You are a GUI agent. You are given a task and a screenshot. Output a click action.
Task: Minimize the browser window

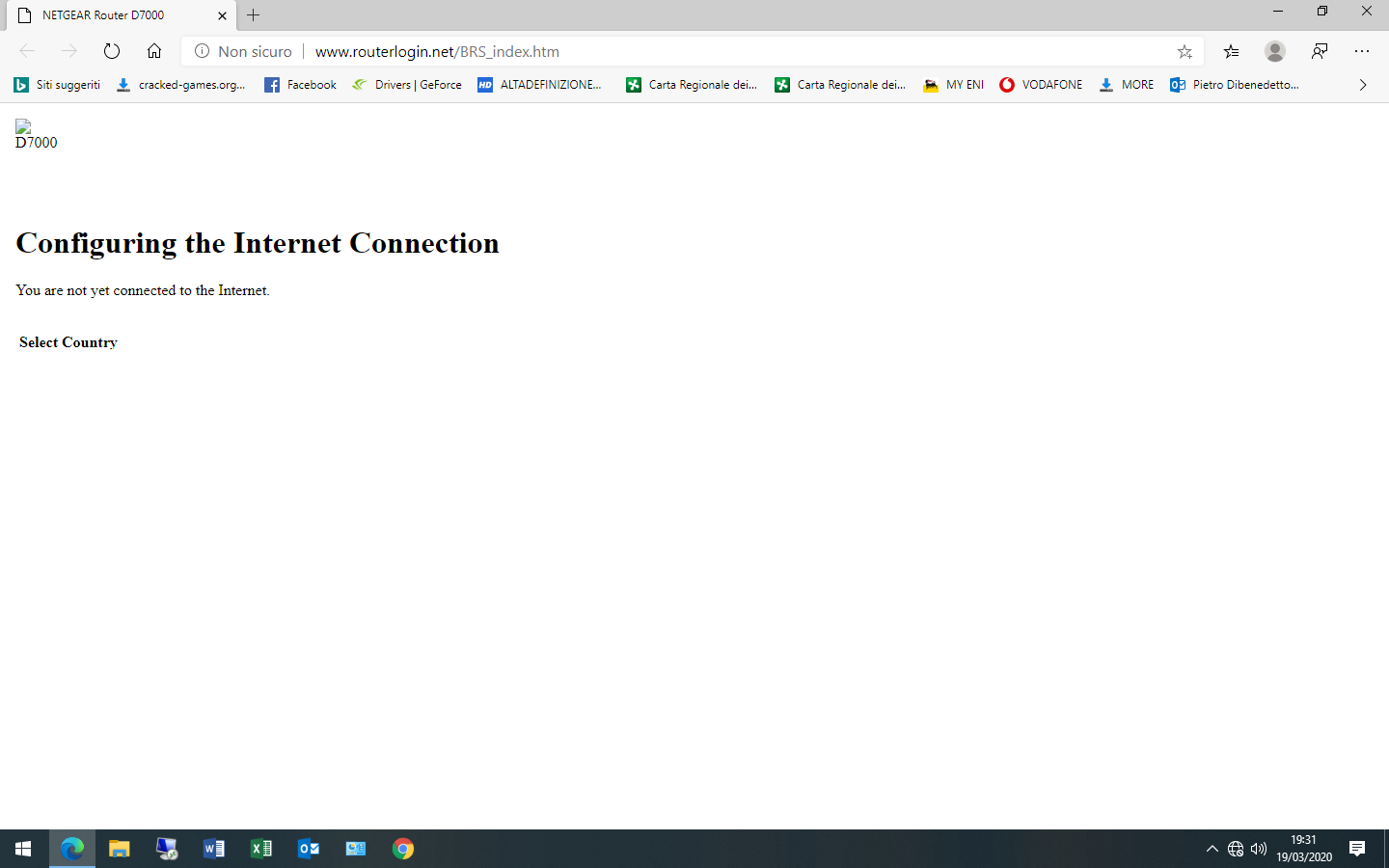[x=1278, y=12]
